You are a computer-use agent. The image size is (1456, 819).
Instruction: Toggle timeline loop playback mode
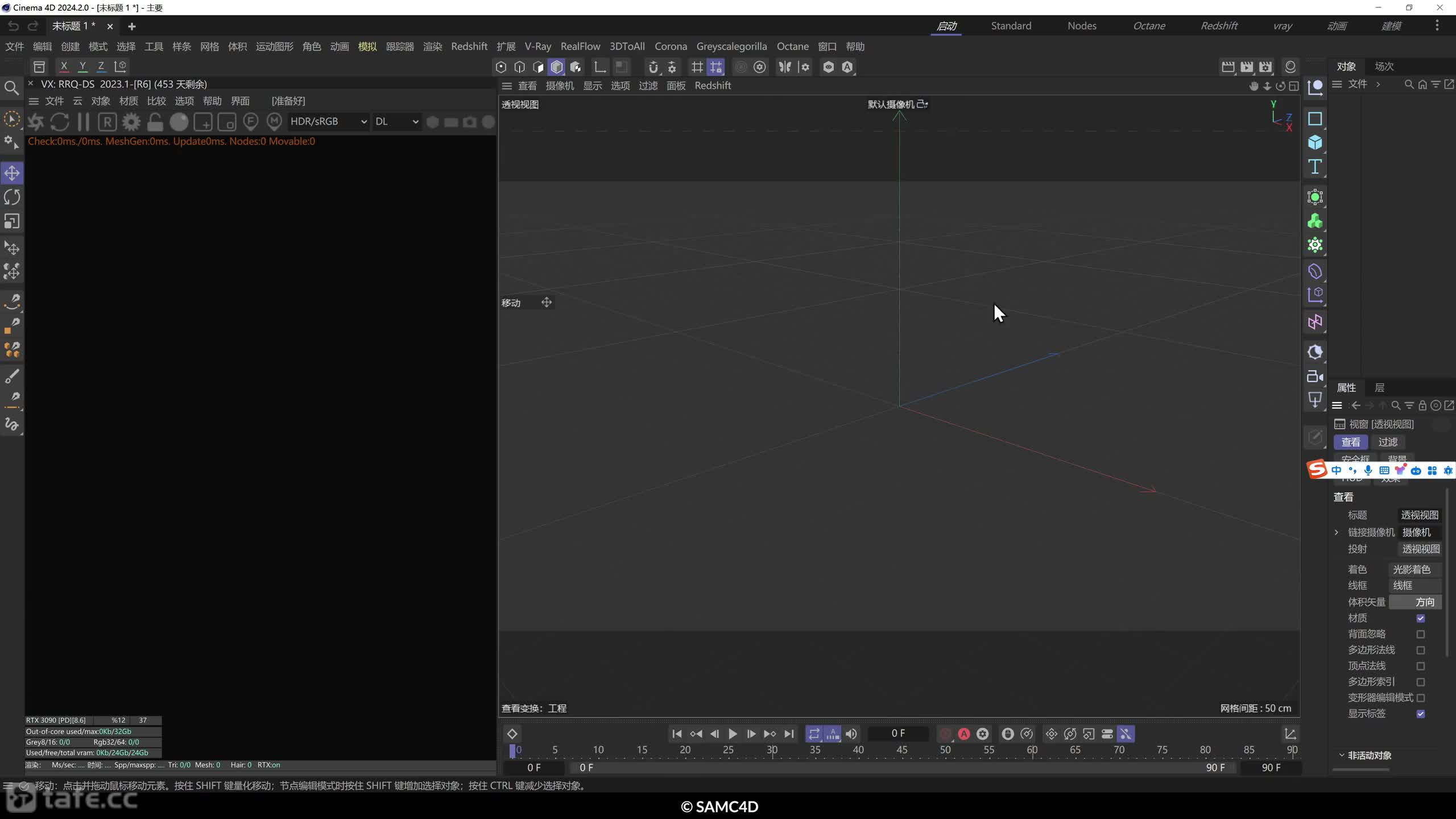pos(814,734)
